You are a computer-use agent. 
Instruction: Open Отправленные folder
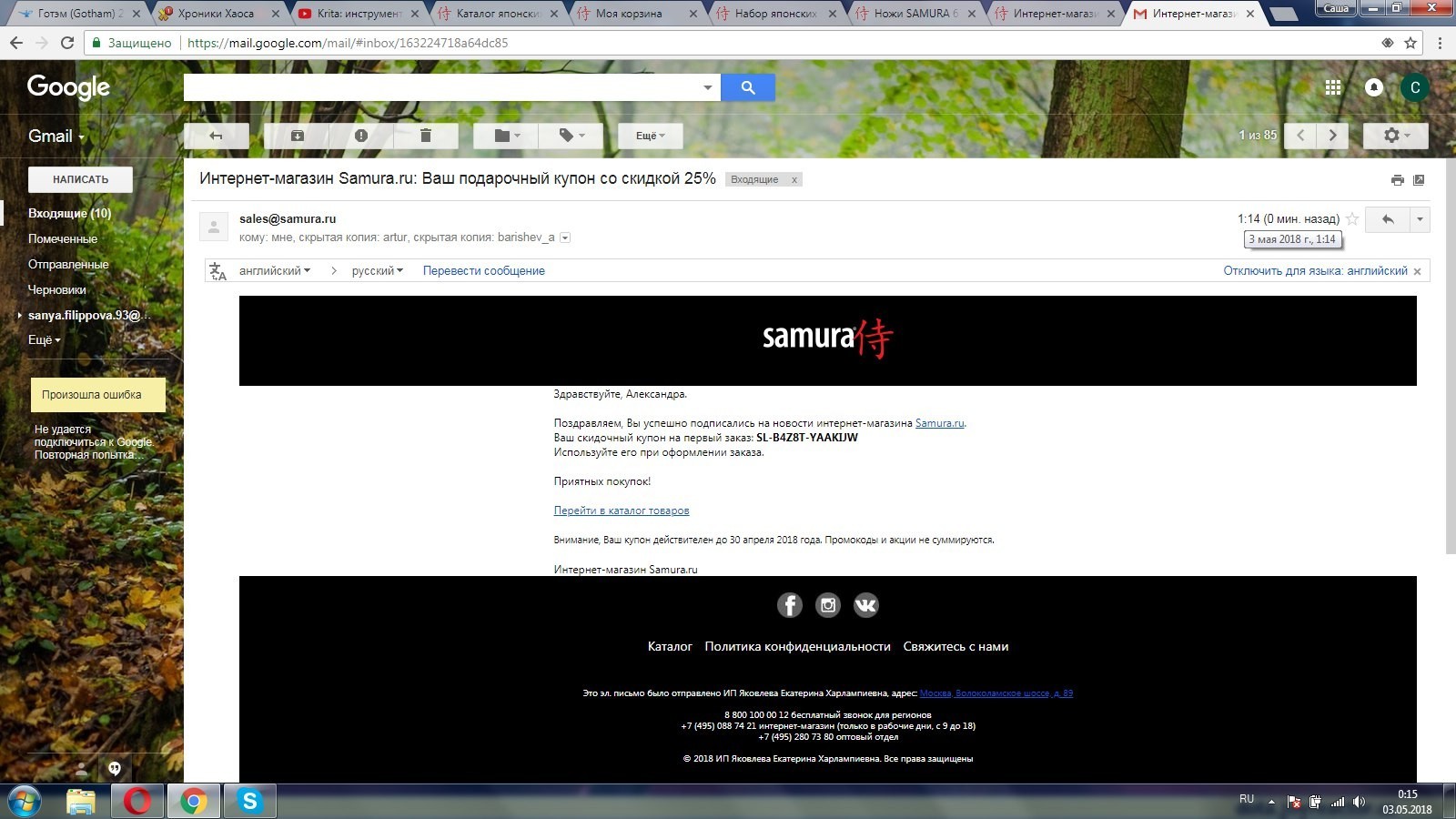(x=68, y=264)
